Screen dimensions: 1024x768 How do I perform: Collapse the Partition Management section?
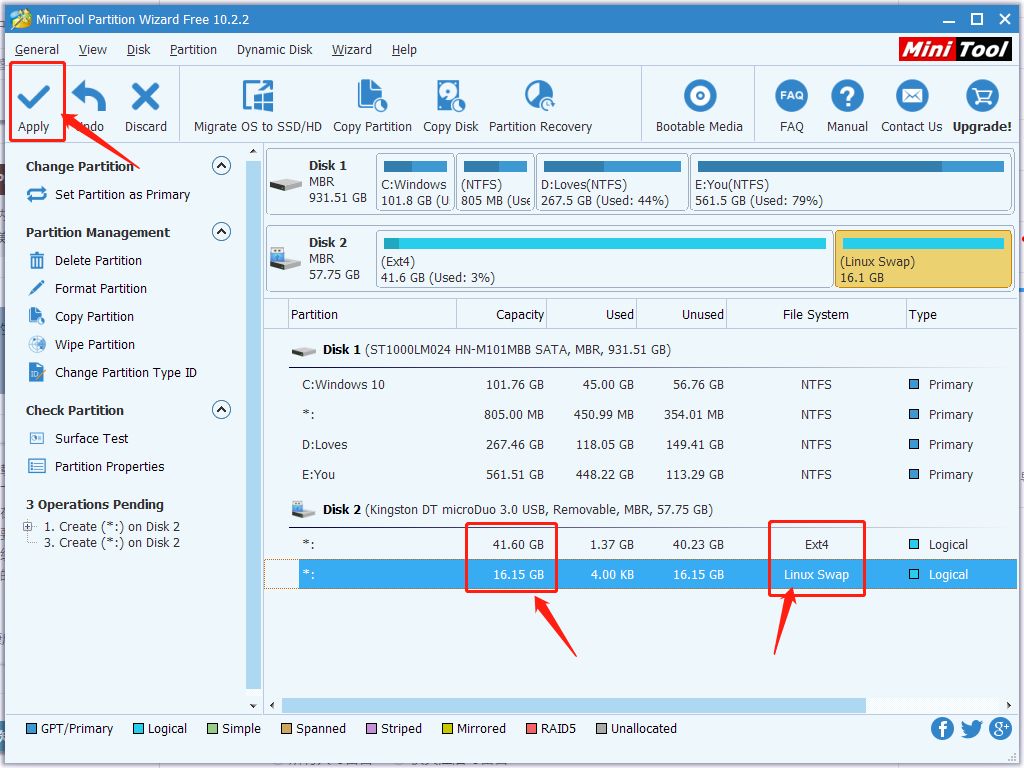click(x=221, y=232)
